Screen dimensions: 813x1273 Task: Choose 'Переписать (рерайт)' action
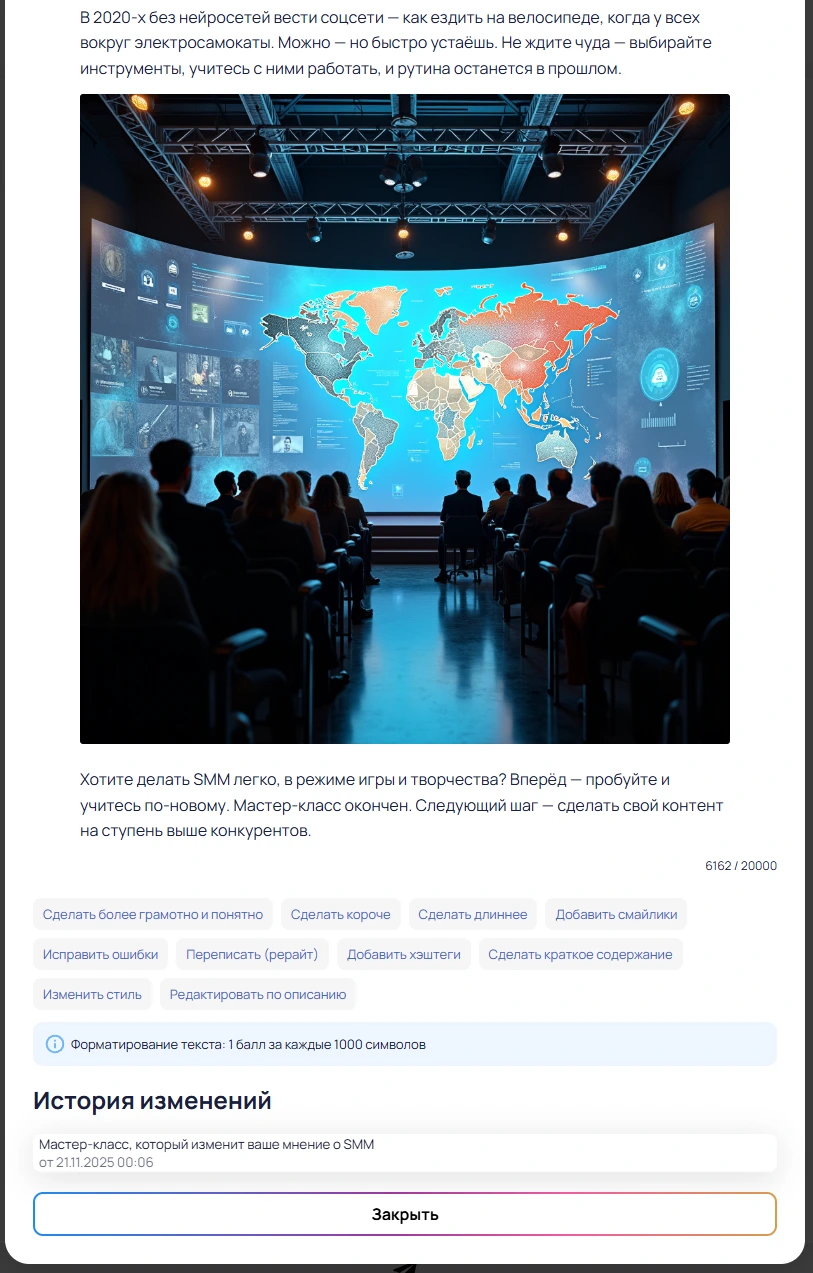[x=252, y=954]
